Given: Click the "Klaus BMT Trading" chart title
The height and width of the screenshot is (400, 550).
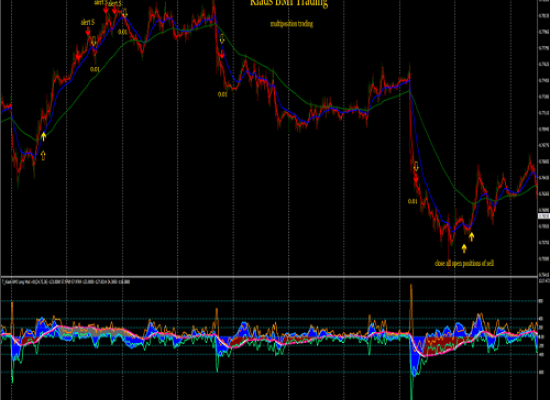Looking at the screenshot, I should coord(289,3).
